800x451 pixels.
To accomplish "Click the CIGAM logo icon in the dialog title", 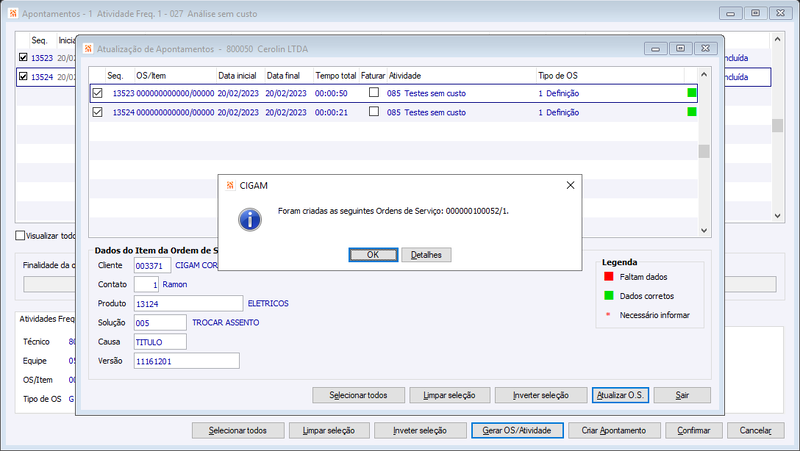I will [x=230, y=185].
